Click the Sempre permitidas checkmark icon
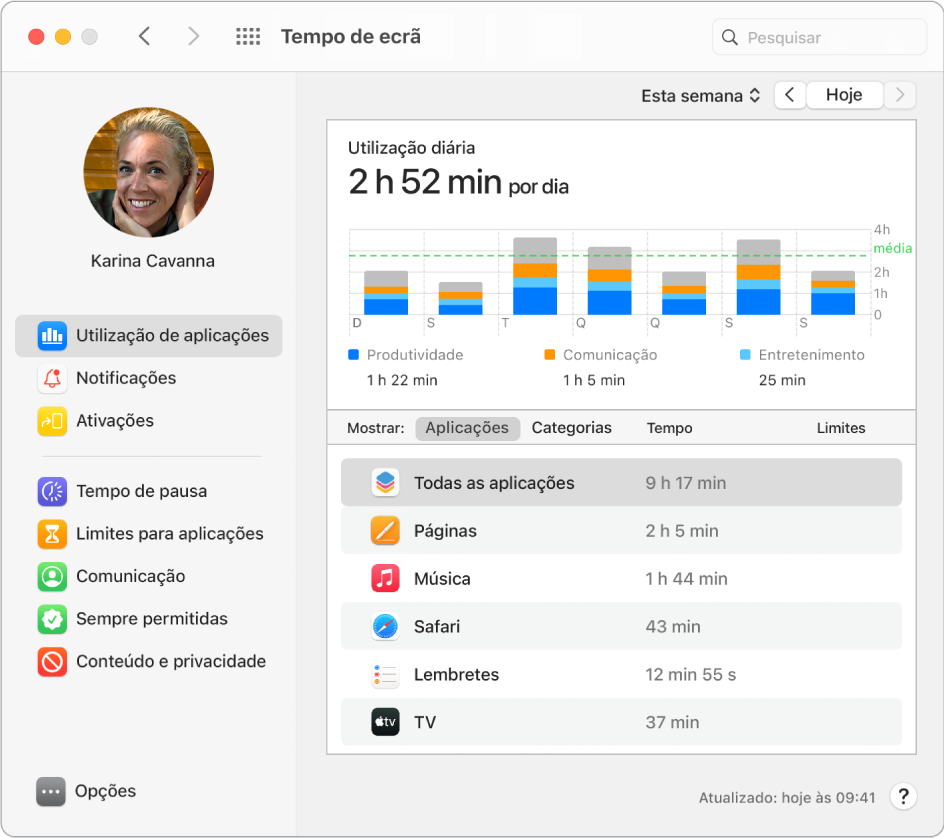The image size is (944, 838). click(52, 619)
